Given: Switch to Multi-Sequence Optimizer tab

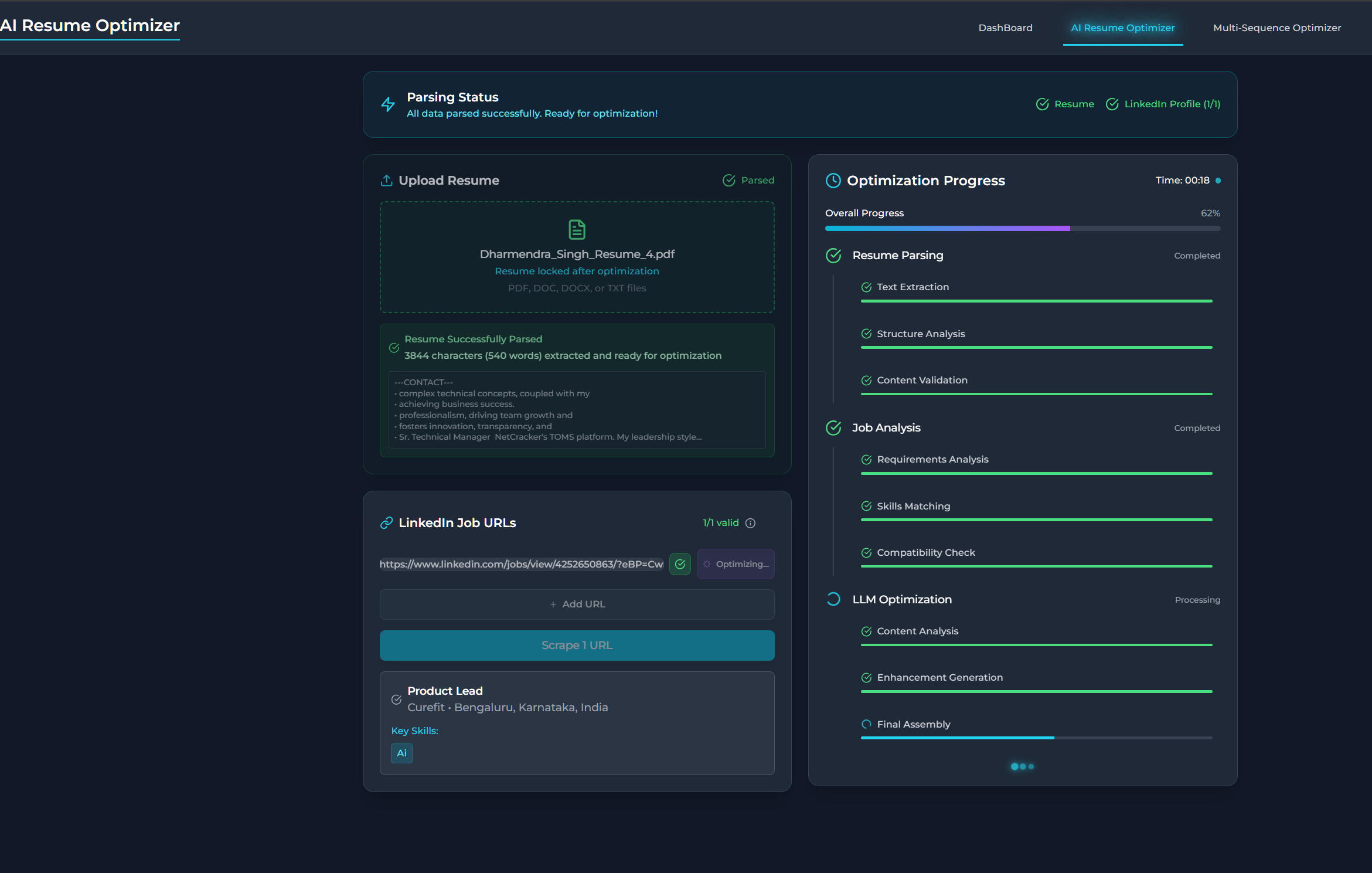Looking at the screenshot, I should tap(1276, 28).
